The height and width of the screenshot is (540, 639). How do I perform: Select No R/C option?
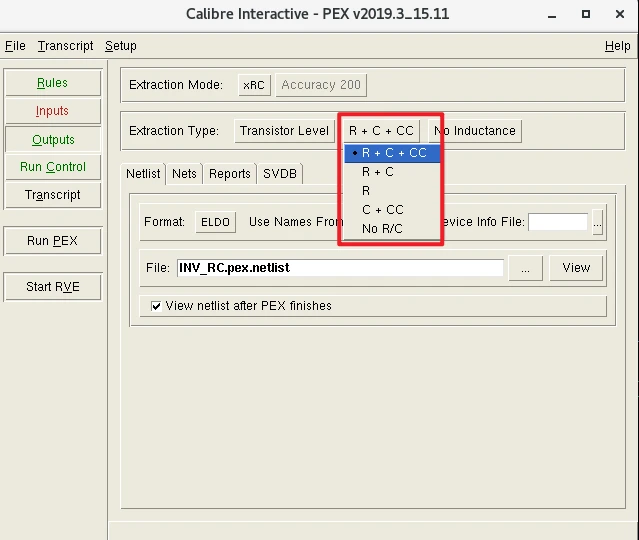point(392,229)
